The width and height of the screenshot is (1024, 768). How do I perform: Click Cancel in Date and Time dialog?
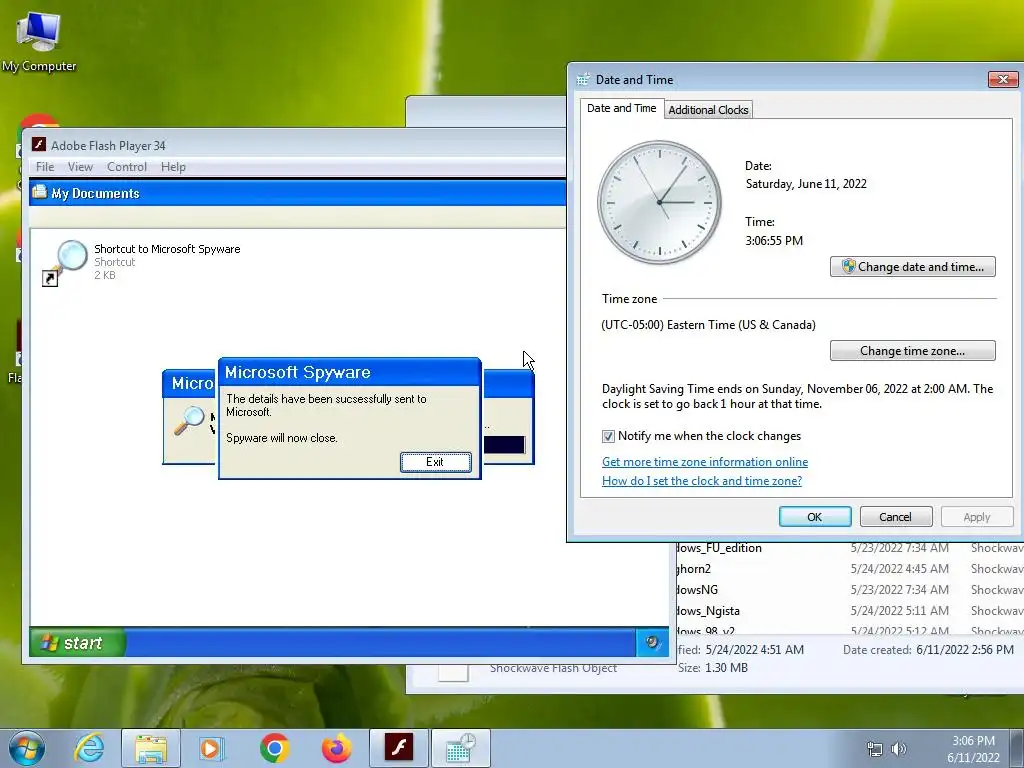[x=895, y=517]
